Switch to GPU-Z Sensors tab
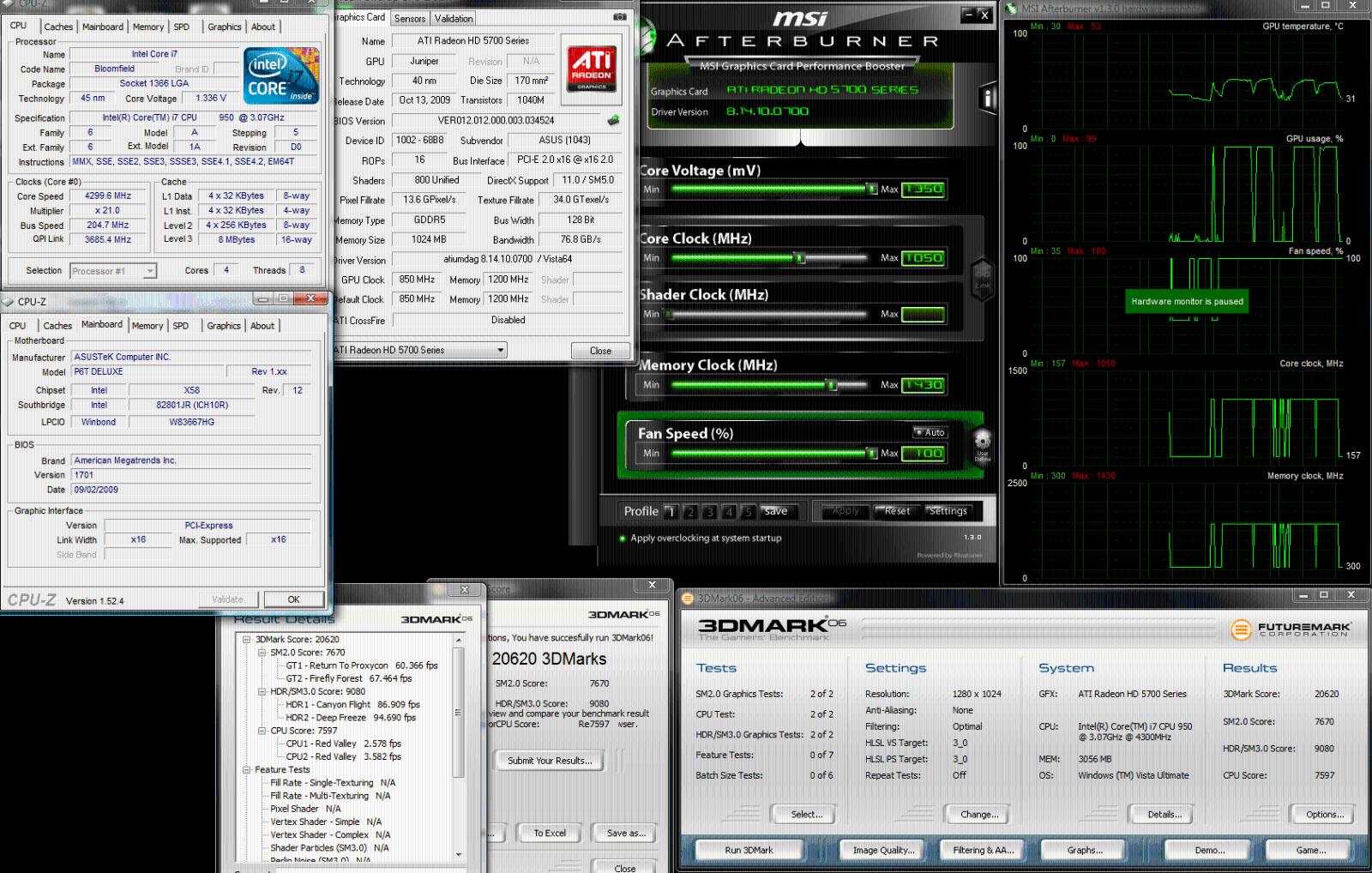This screenshot has width=1372, height=873. (x=410, y=18)
